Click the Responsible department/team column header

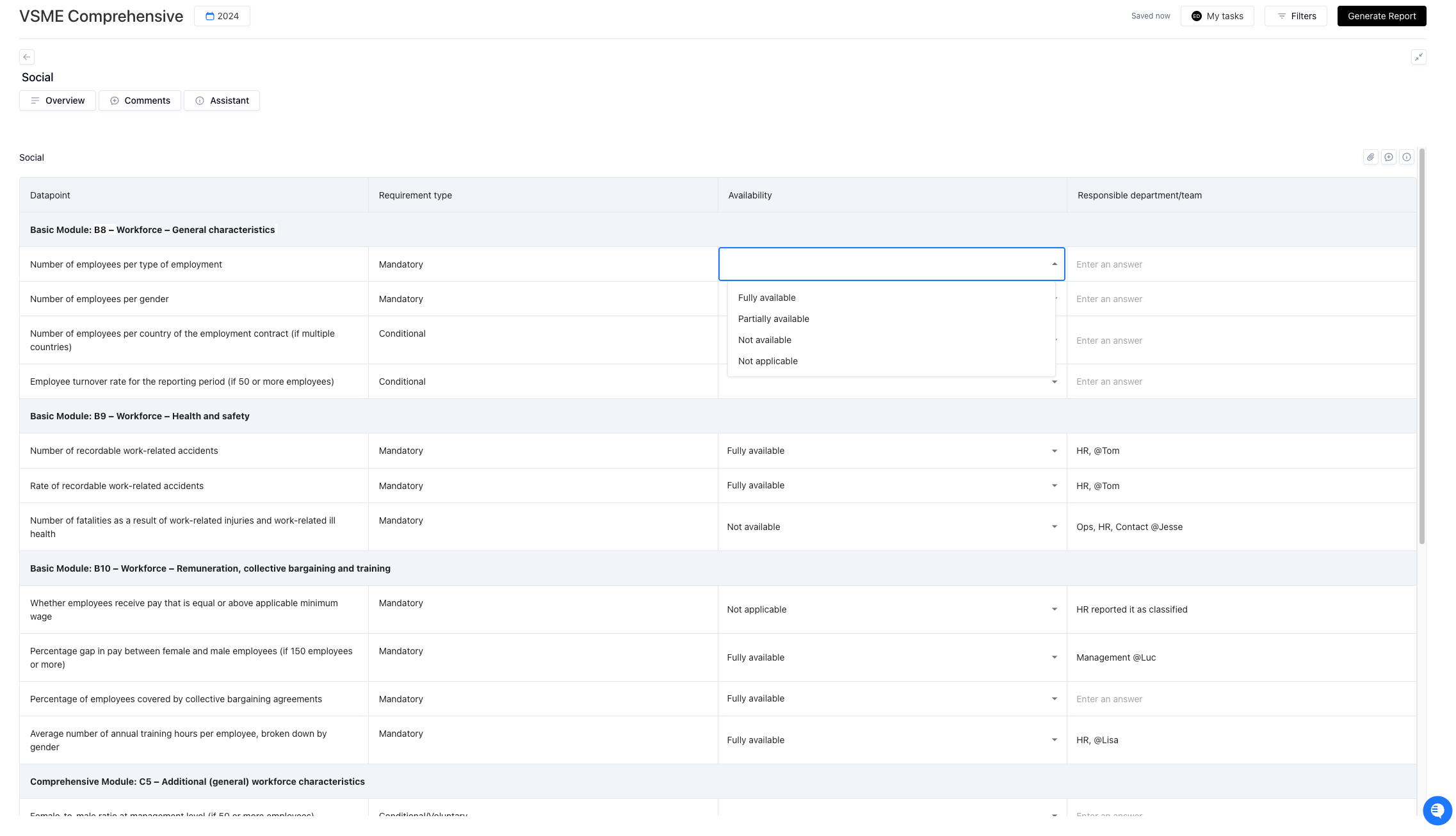point(1242,195)
